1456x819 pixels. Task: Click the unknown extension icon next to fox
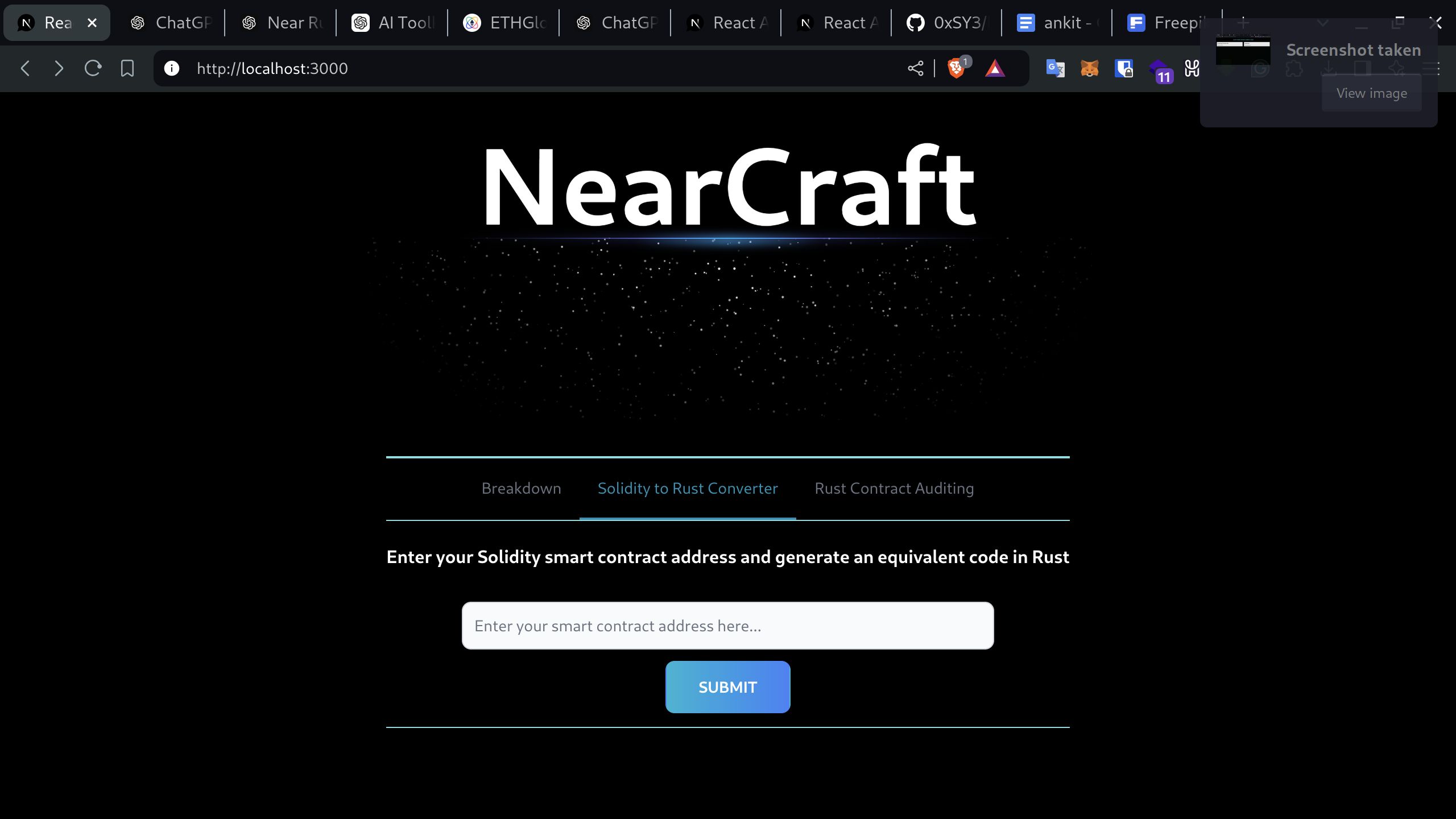[1124, 68]
